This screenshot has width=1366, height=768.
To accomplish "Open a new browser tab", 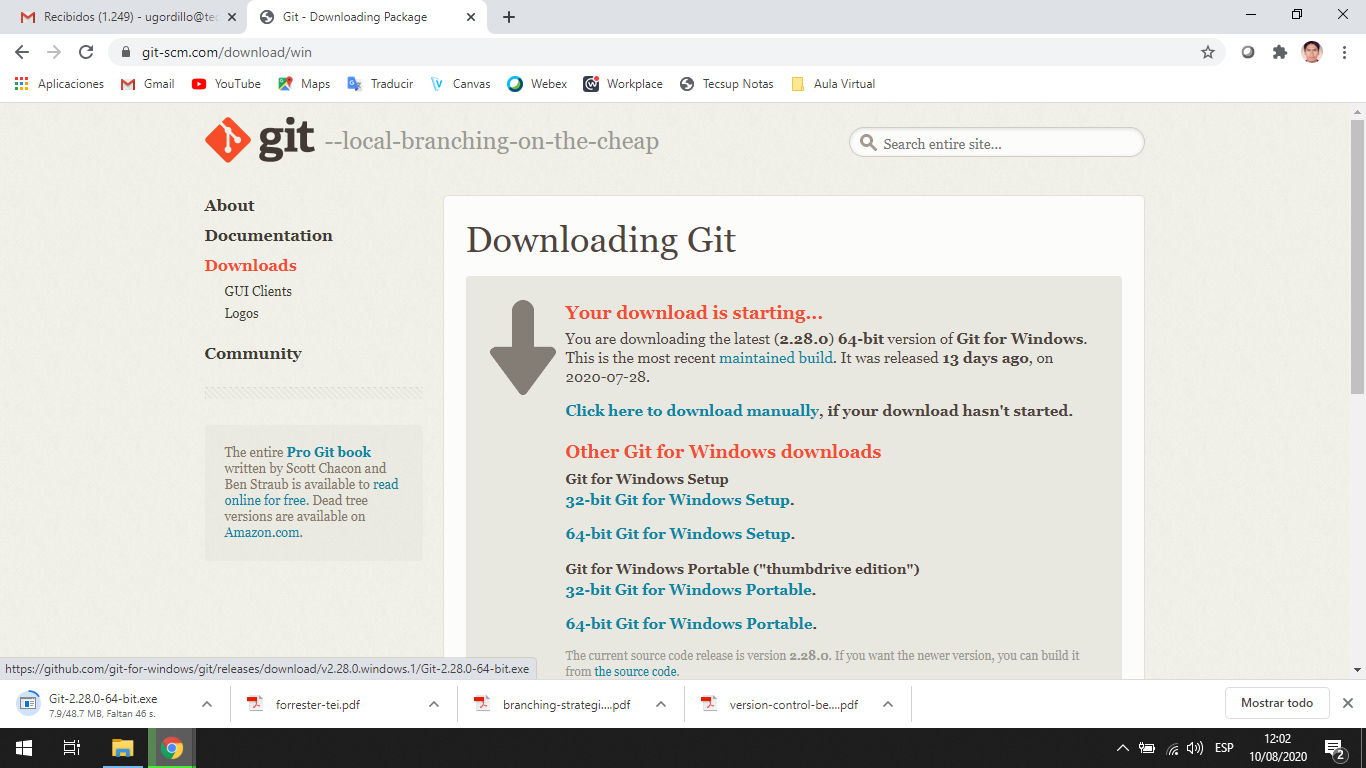I will (509, 17).
